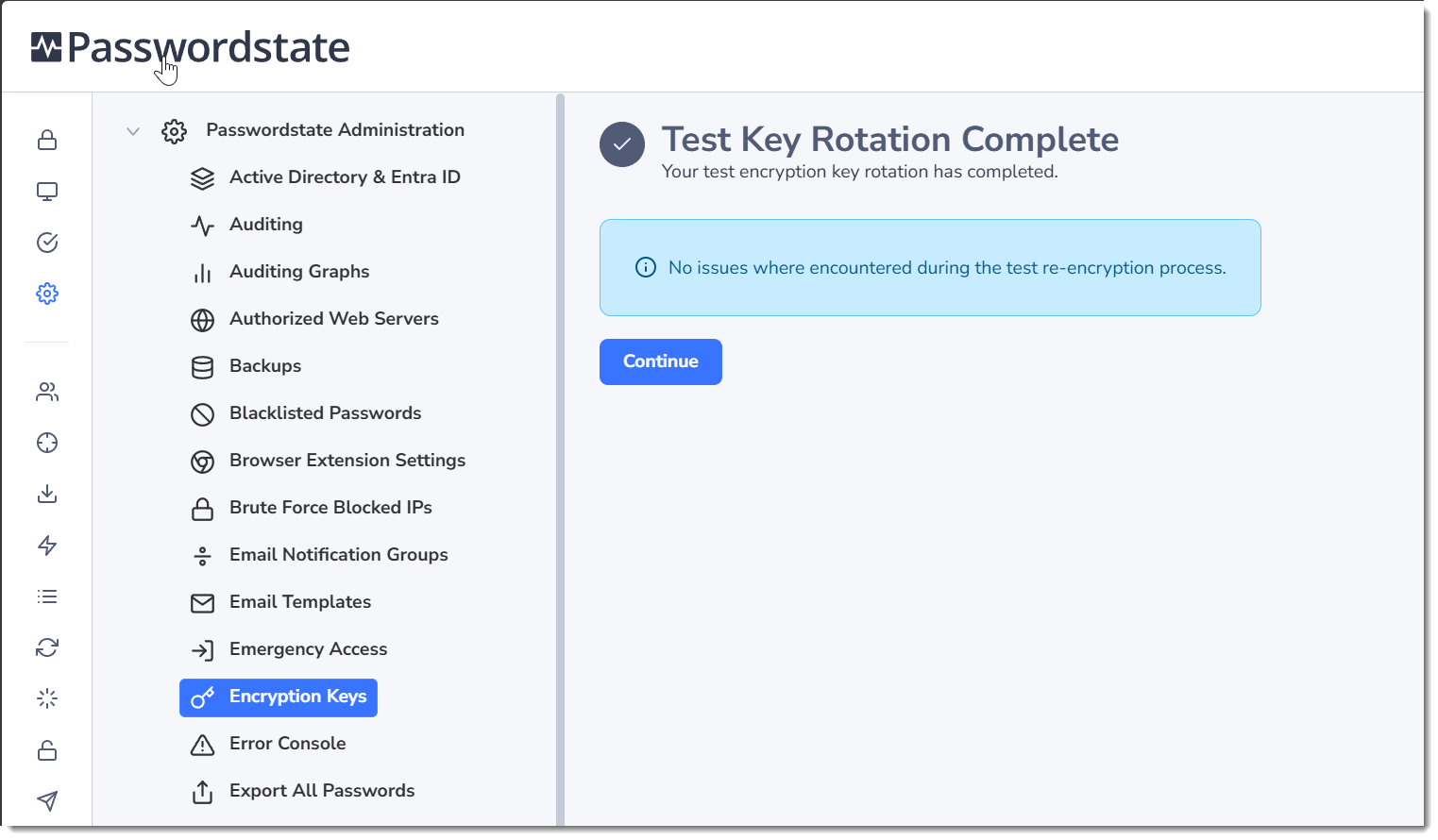The image size is (1438, 840).
Task: Open Email Notification Groups
Action: coord(339,555)
